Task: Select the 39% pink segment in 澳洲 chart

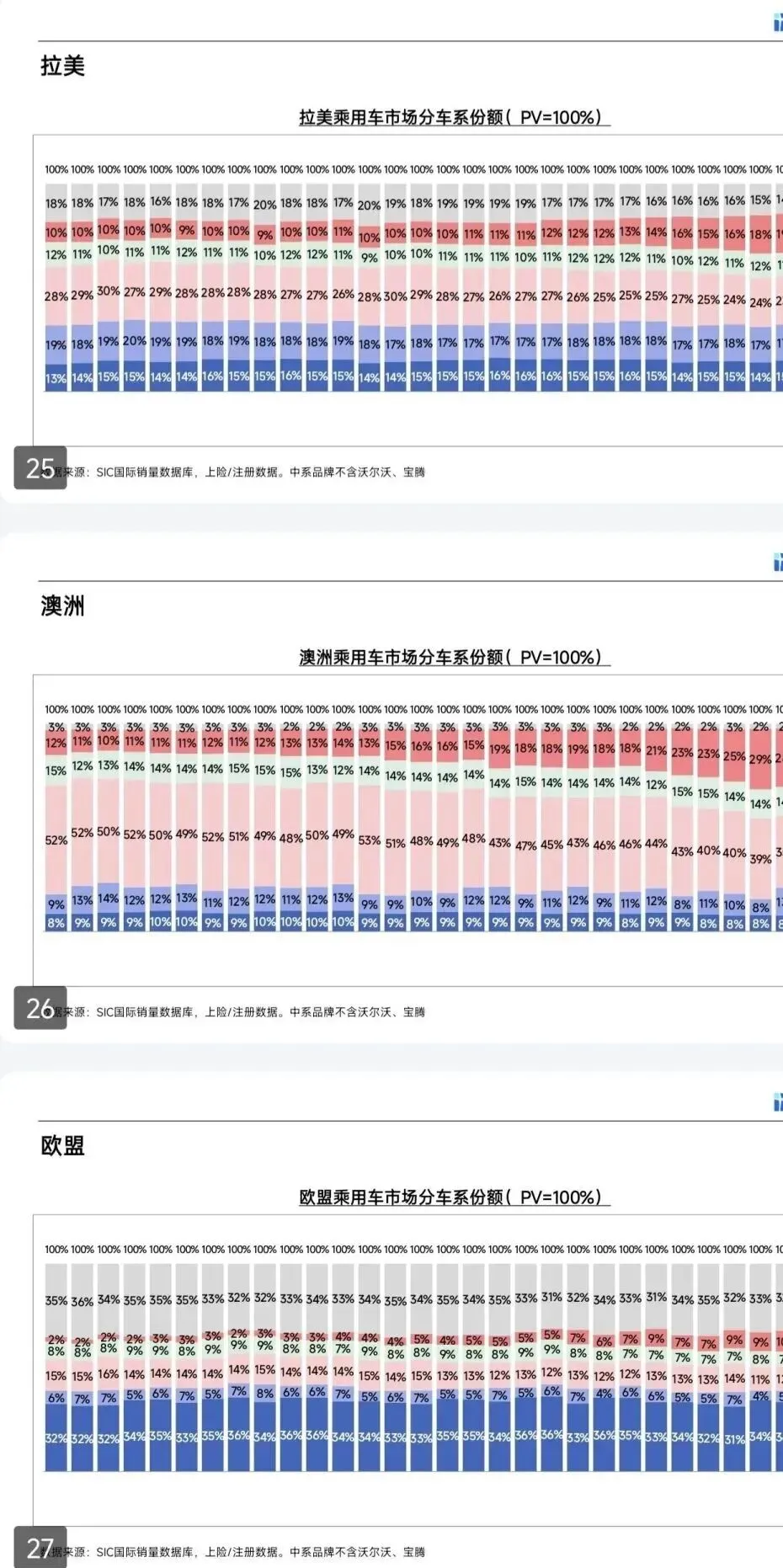Action: tap(760, 858)
